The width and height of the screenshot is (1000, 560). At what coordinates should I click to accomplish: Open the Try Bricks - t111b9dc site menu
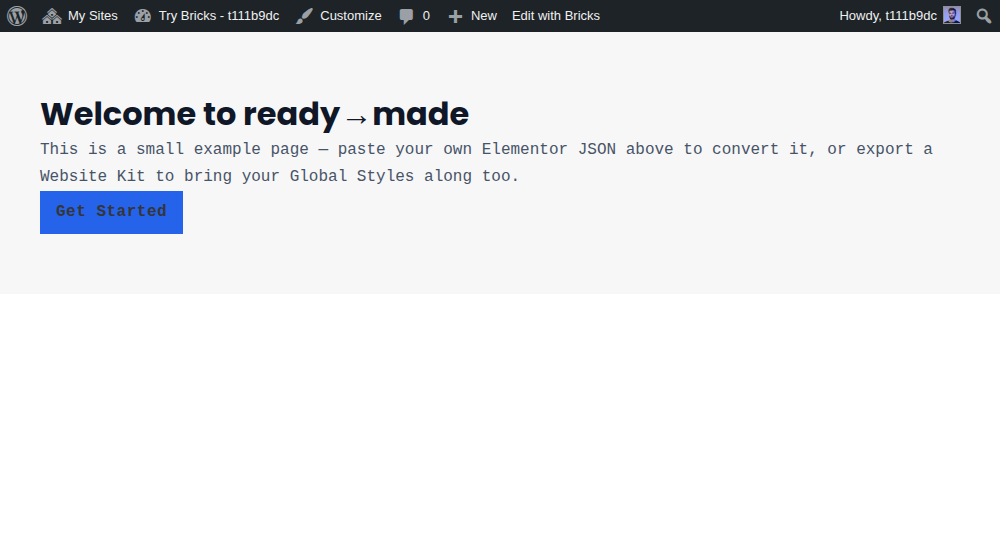(207, 16)
